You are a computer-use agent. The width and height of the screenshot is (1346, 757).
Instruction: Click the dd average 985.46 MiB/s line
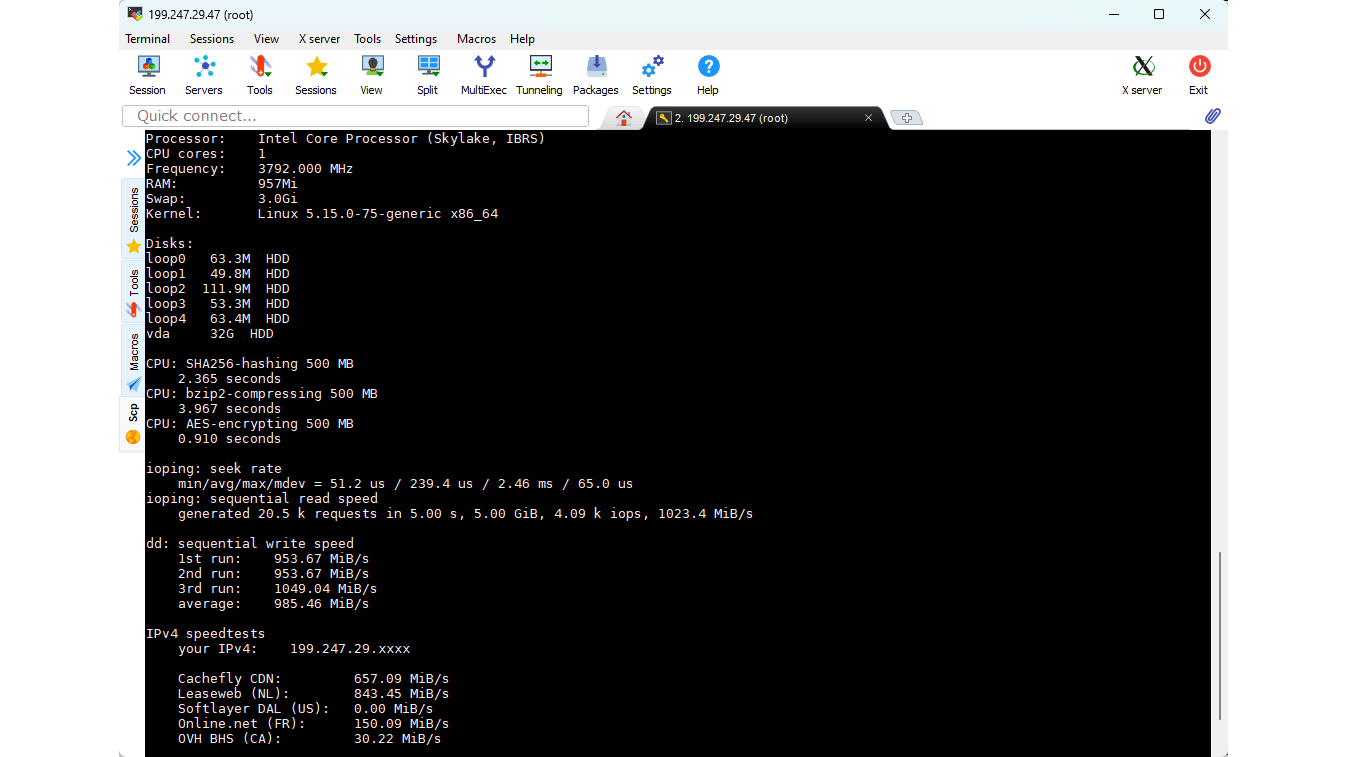tap(274, 604)
